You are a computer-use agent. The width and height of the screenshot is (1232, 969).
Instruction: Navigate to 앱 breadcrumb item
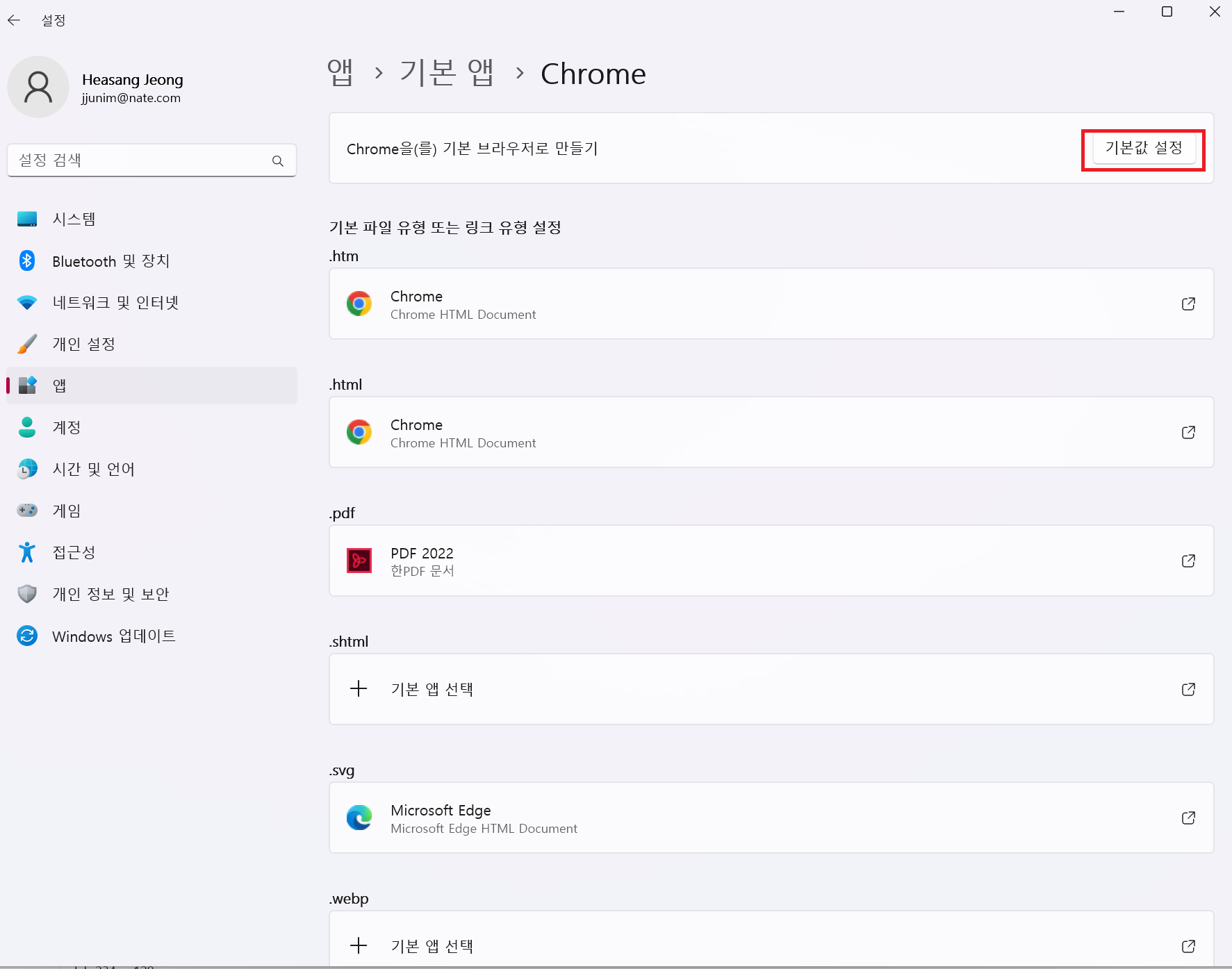pyautogui.click(x=340, y=72)
